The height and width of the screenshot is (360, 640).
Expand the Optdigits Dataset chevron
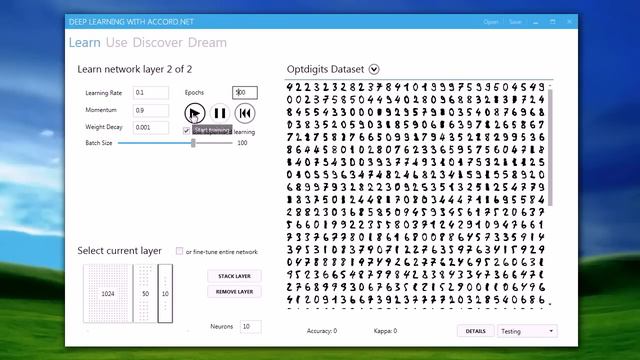pos(374,69)
